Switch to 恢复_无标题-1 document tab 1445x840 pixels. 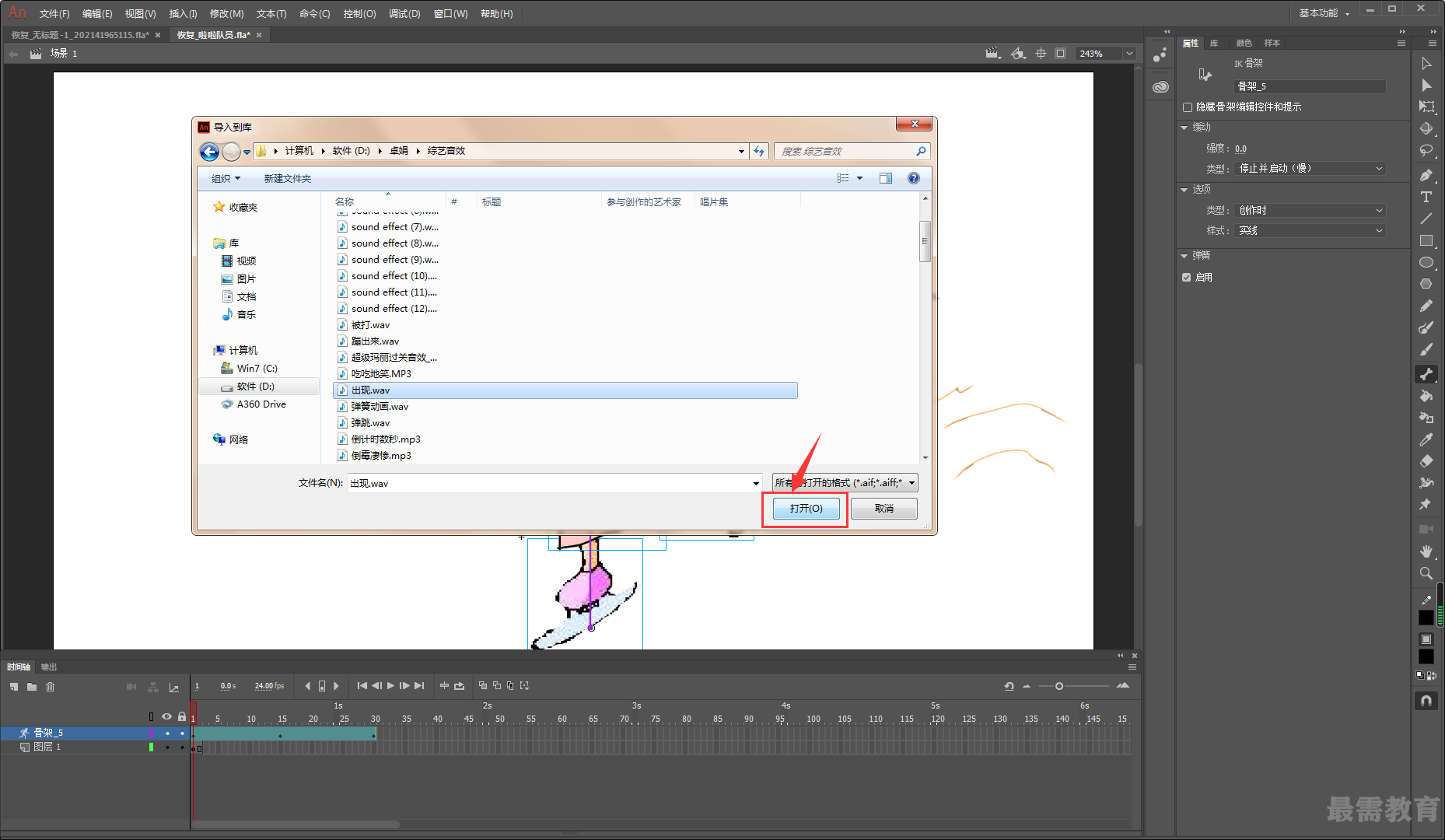click(x=81, y=35)
